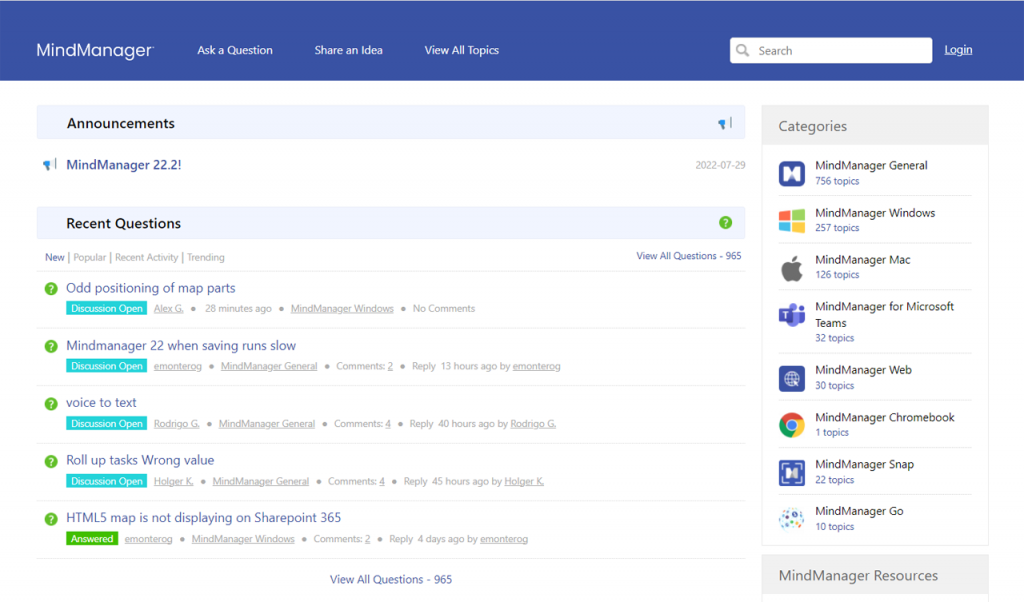1024x602 pixels.
Task: Select the Recent Activity filter tab
Action: pos(146,257)
